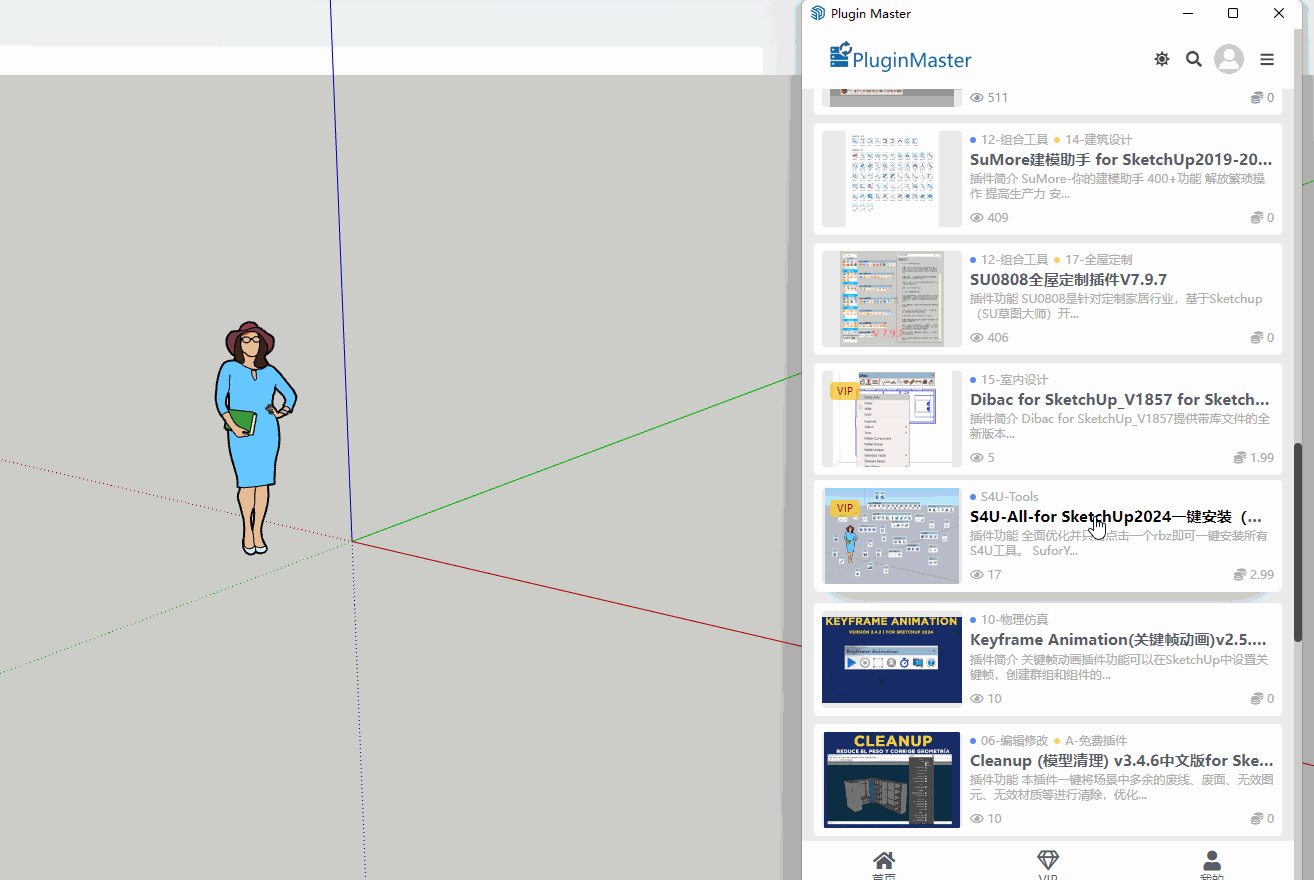Screen dimensions: 1314x880
Task: Click the 10-物理仿真 category tag
Action: coord(1014,619)
